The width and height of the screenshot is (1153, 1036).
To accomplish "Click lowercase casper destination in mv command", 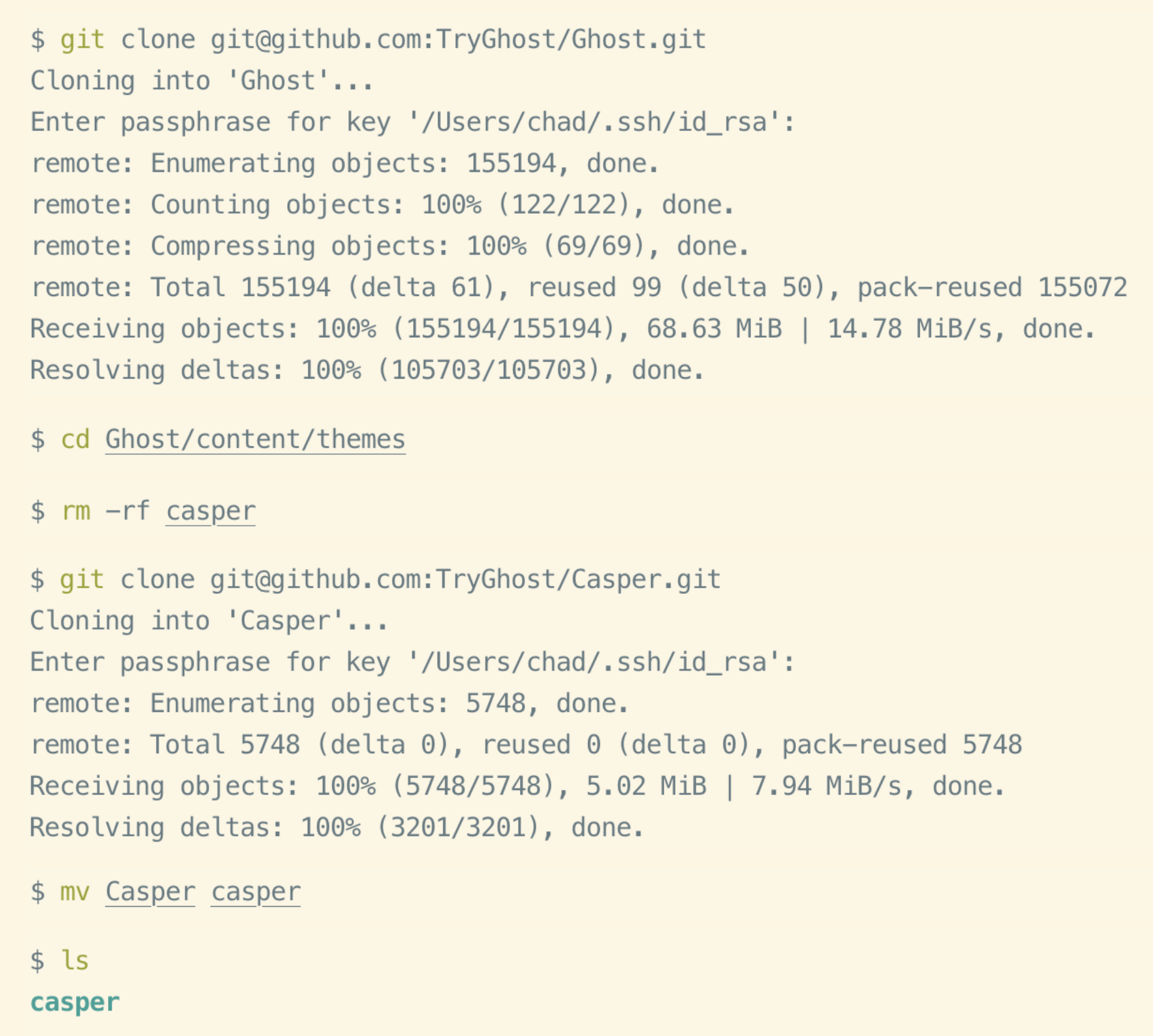I will 256,892.
